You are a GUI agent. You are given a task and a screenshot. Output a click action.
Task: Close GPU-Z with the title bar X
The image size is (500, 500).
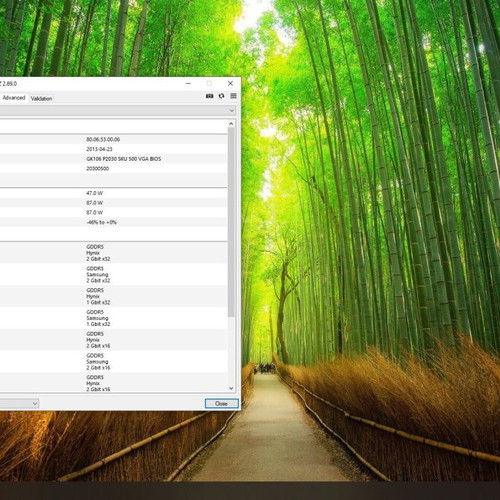click(230, 83)
